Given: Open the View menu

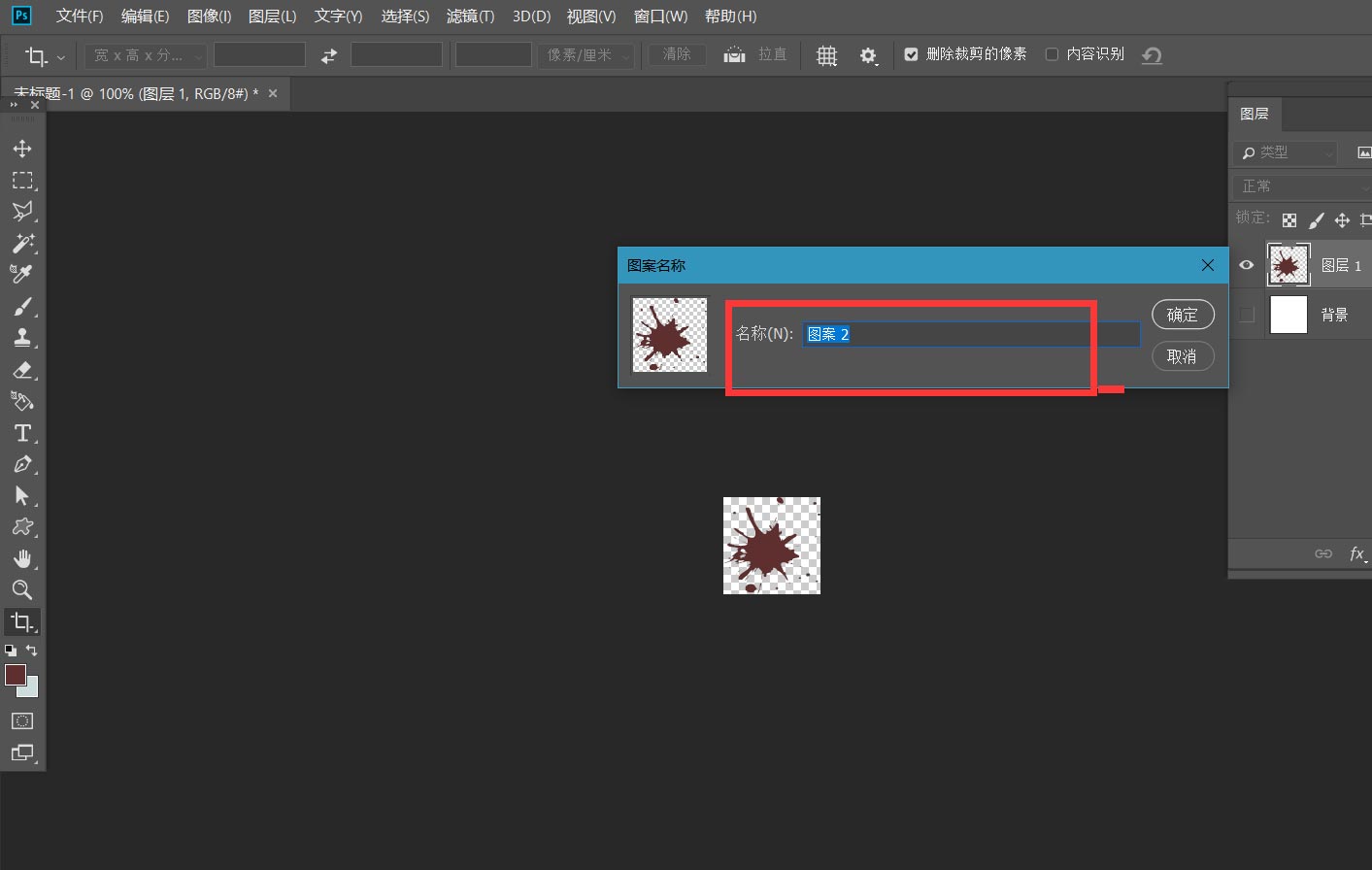Looking at the screenshot, I should [x=591, y=17].
